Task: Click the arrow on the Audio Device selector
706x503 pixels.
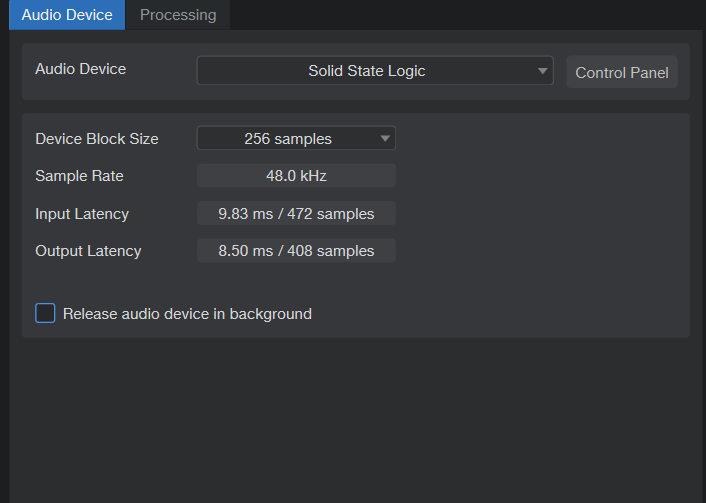Action: (x=542, y=71)
